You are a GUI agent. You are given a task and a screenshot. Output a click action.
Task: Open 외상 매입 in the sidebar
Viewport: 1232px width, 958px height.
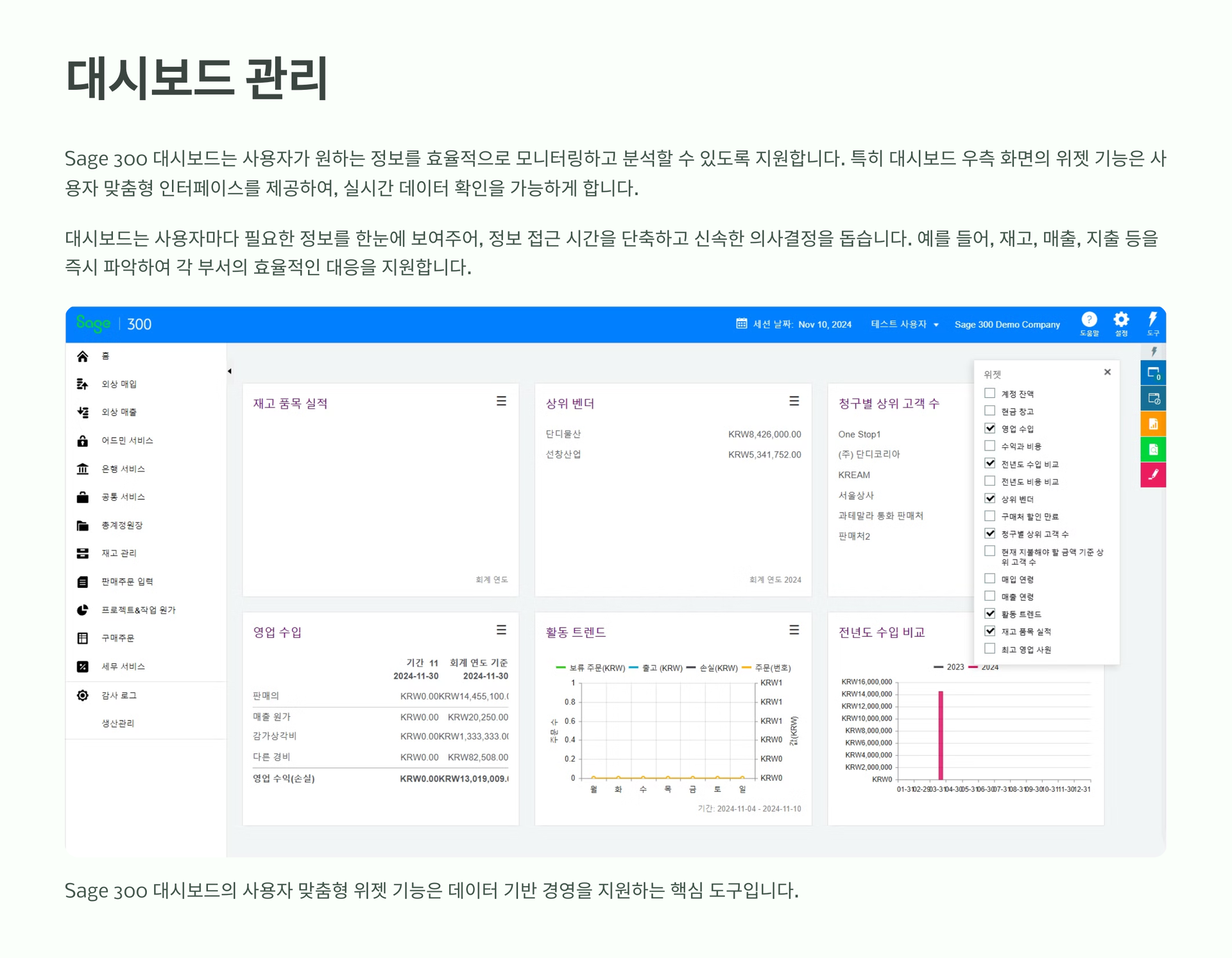119,384
